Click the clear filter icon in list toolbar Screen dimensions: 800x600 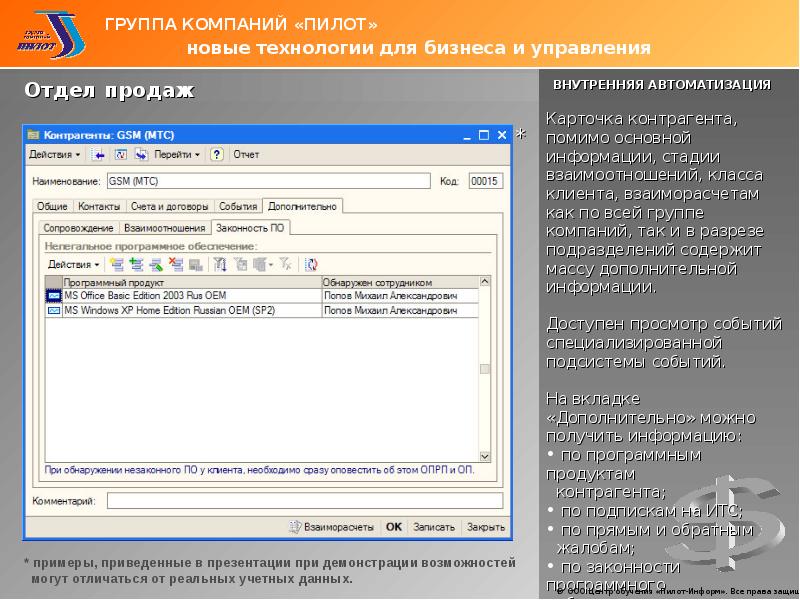[x=285, y=264]
